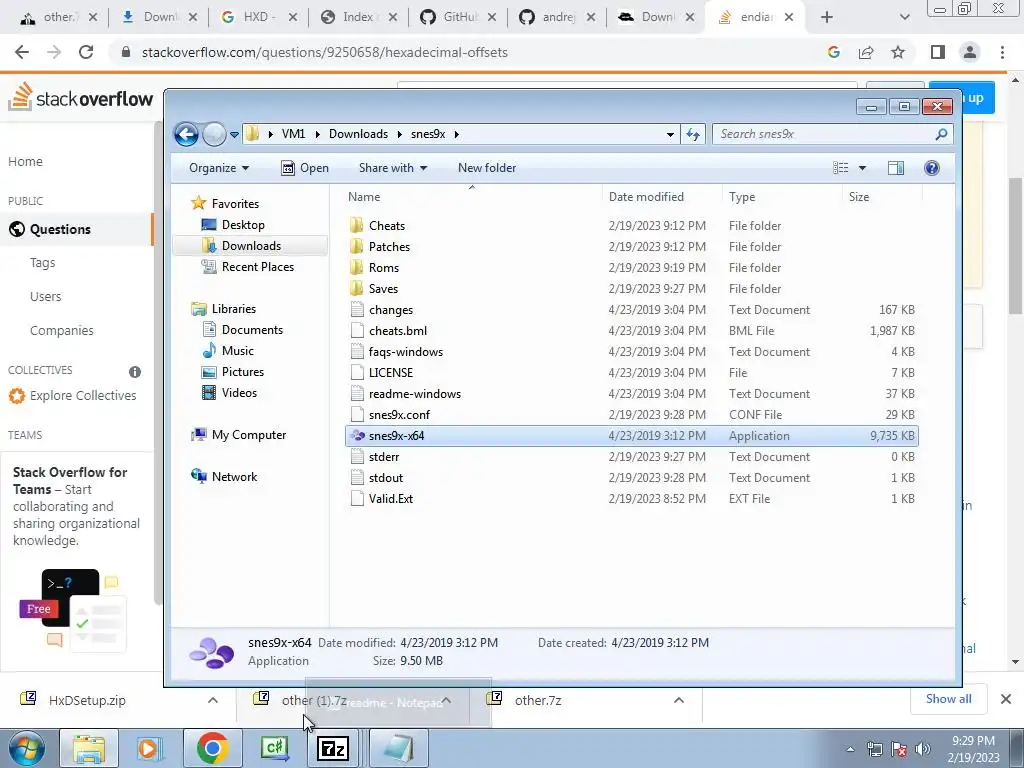
Task: Select Downloads in navigation pane
Action: [251, 246]
